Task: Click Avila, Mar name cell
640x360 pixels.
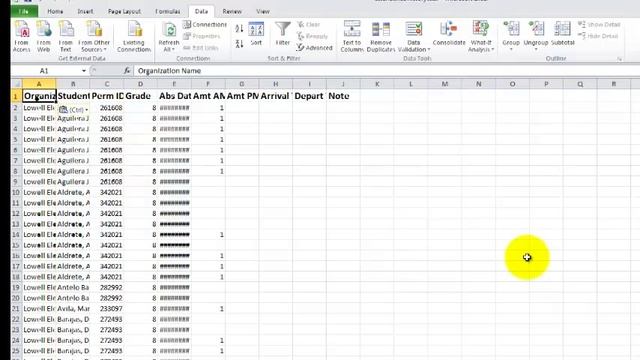Action: [x=73, y=309]
